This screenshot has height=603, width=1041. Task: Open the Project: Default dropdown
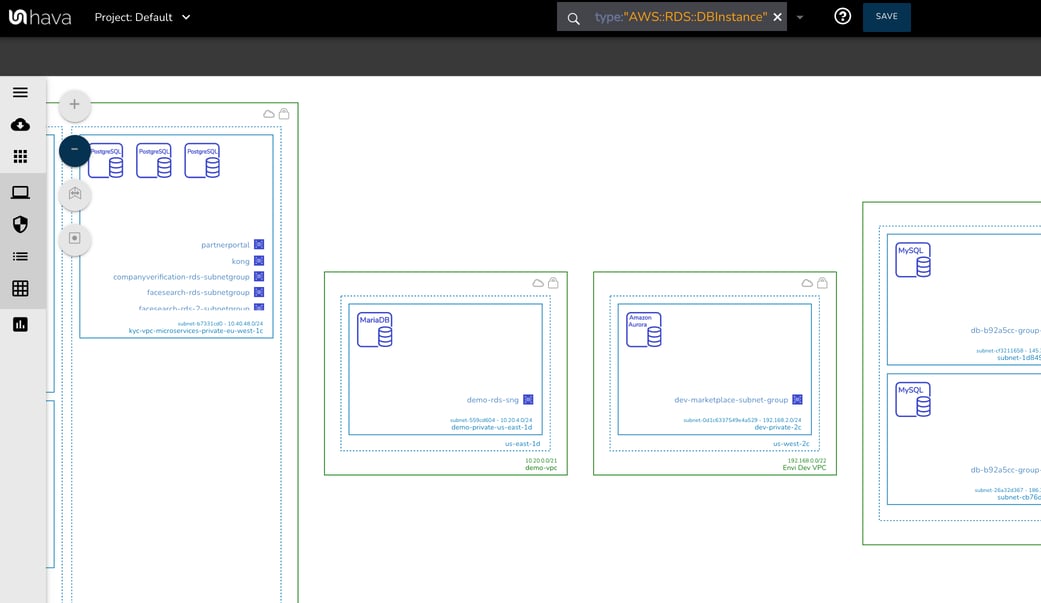tap(142, 17)
